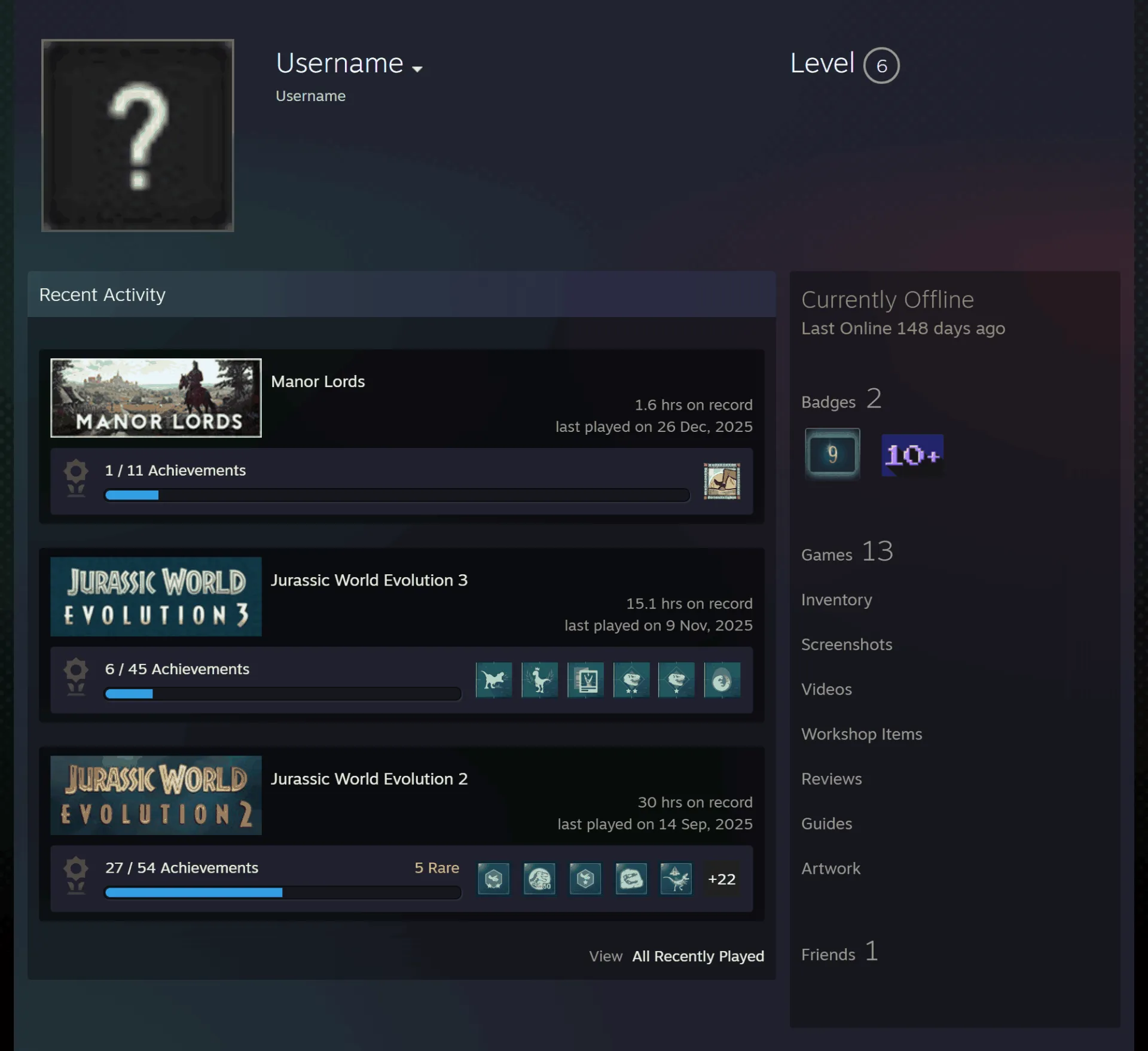Go to Reviews

(x=832, y=779)
